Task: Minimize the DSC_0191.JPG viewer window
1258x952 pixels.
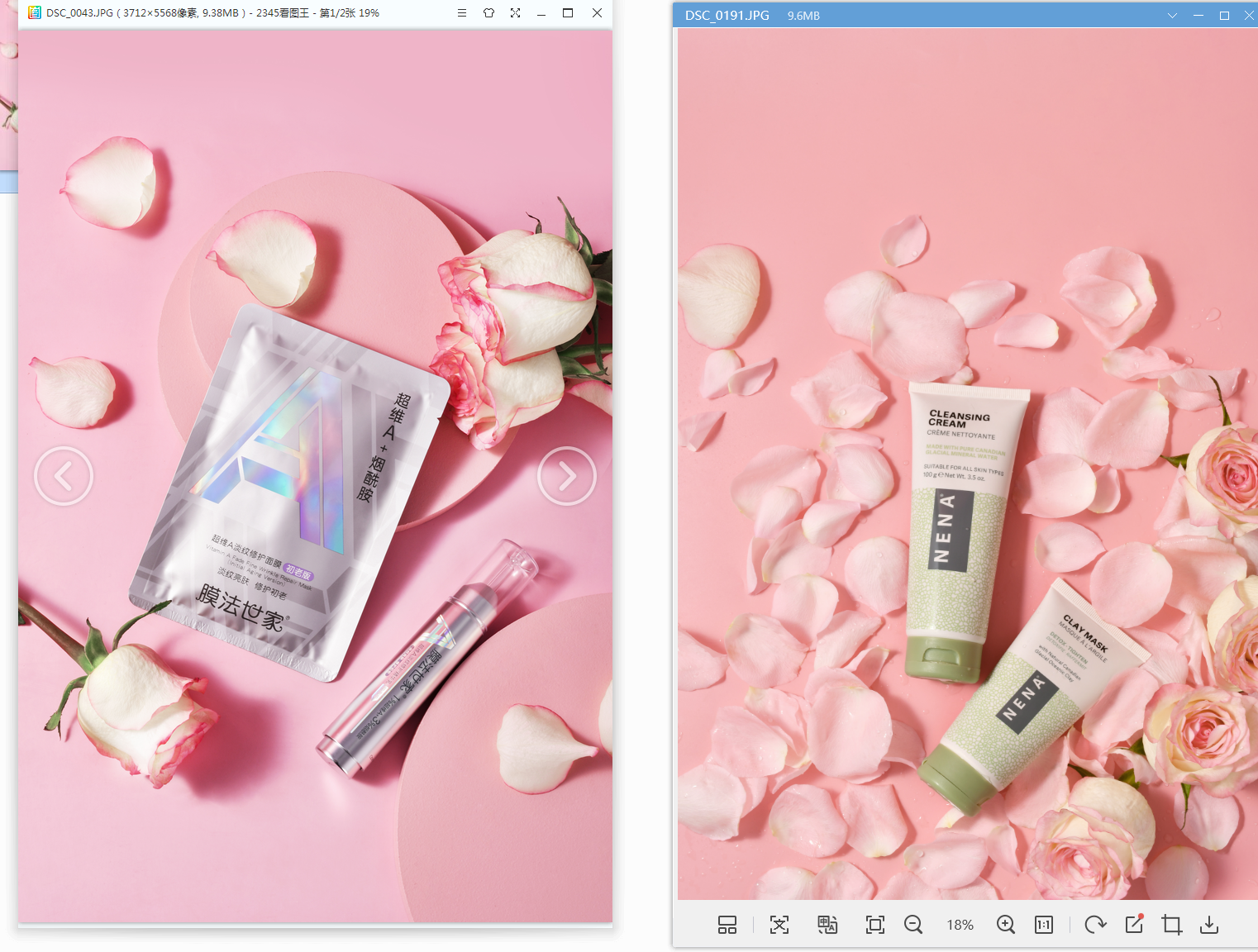Action: coord(1198,16)
